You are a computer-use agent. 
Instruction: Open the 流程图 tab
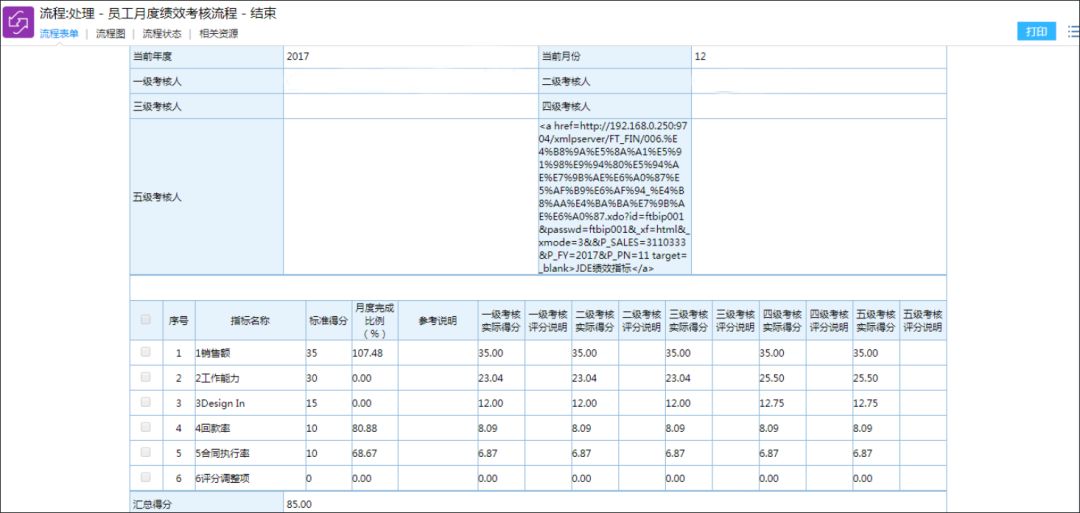(x=110, y=33)
